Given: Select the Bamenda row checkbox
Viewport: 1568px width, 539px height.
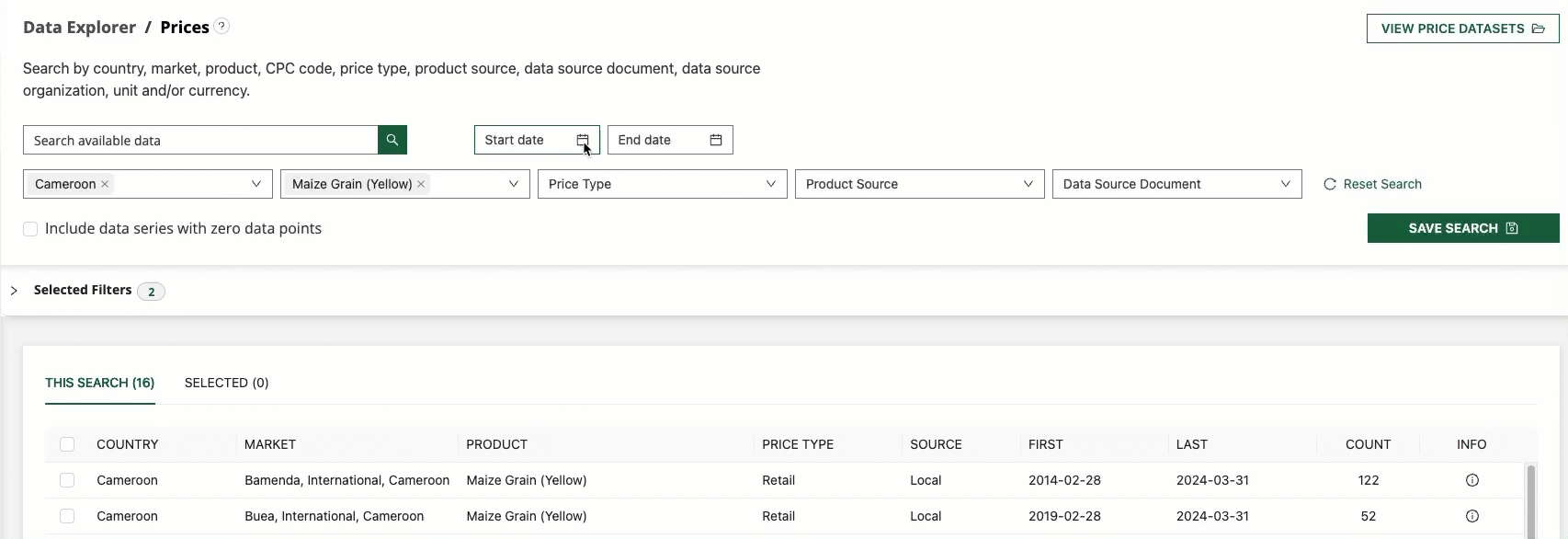Looking at the screenshot, I should (67, 480).
